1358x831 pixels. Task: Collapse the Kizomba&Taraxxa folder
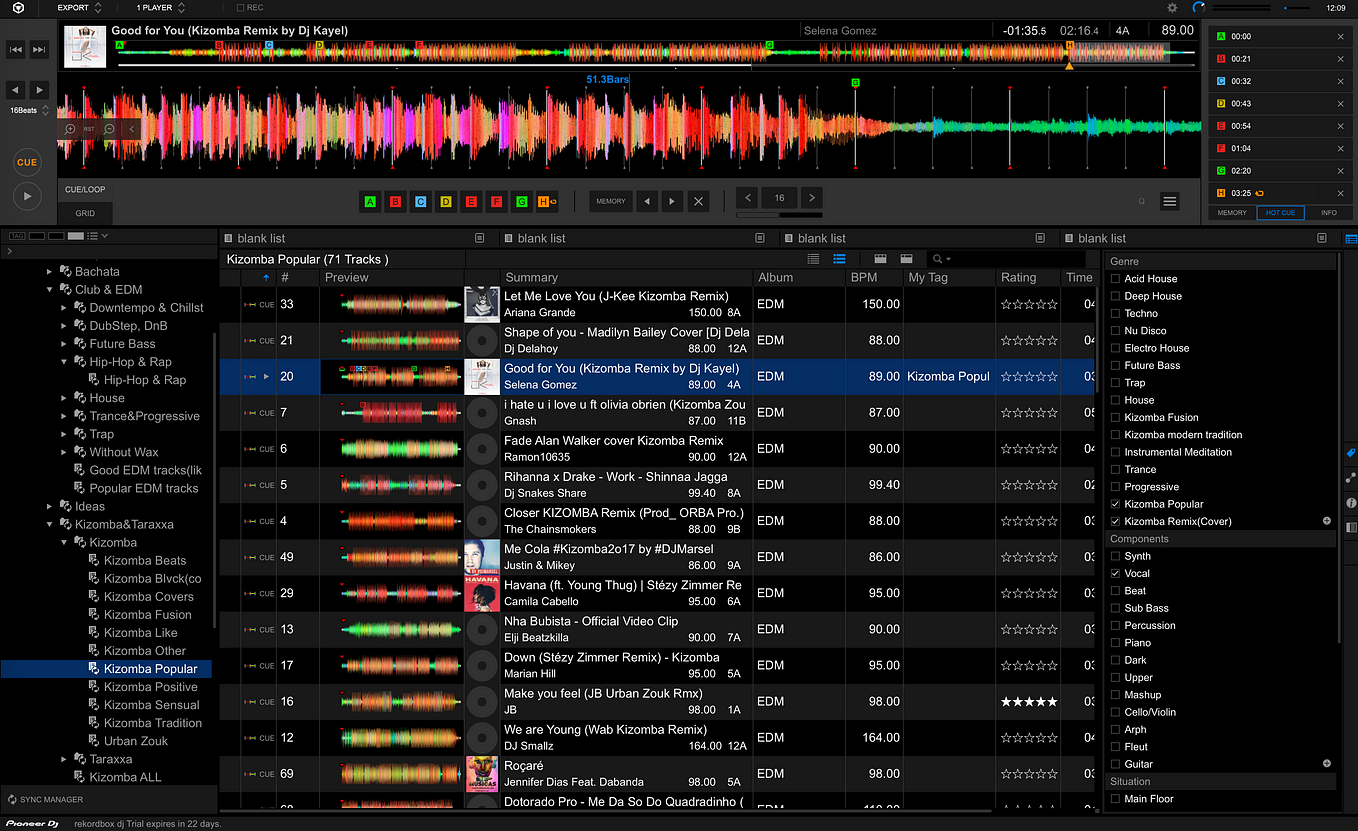point(50,524)
